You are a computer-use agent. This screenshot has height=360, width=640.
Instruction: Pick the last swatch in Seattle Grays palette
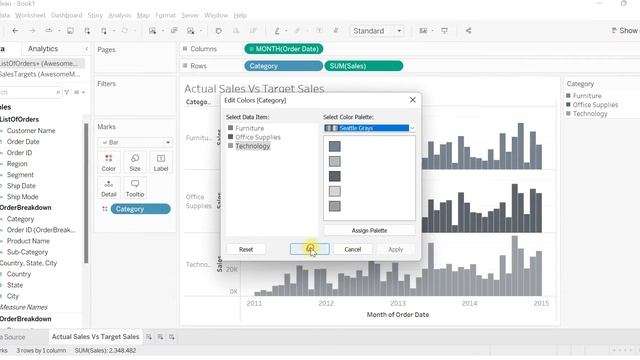(x=335, y=206)
